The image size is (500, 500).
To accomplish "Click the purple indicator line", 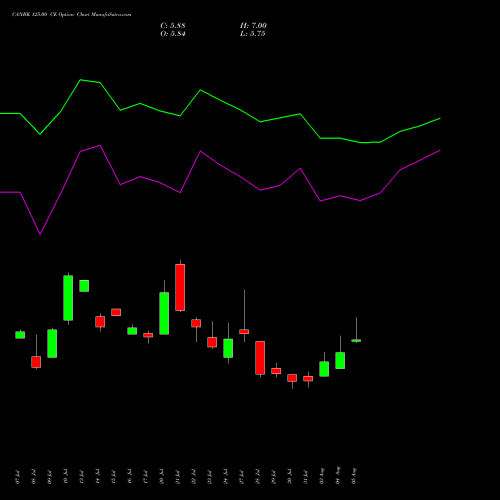I will [220, 190].
